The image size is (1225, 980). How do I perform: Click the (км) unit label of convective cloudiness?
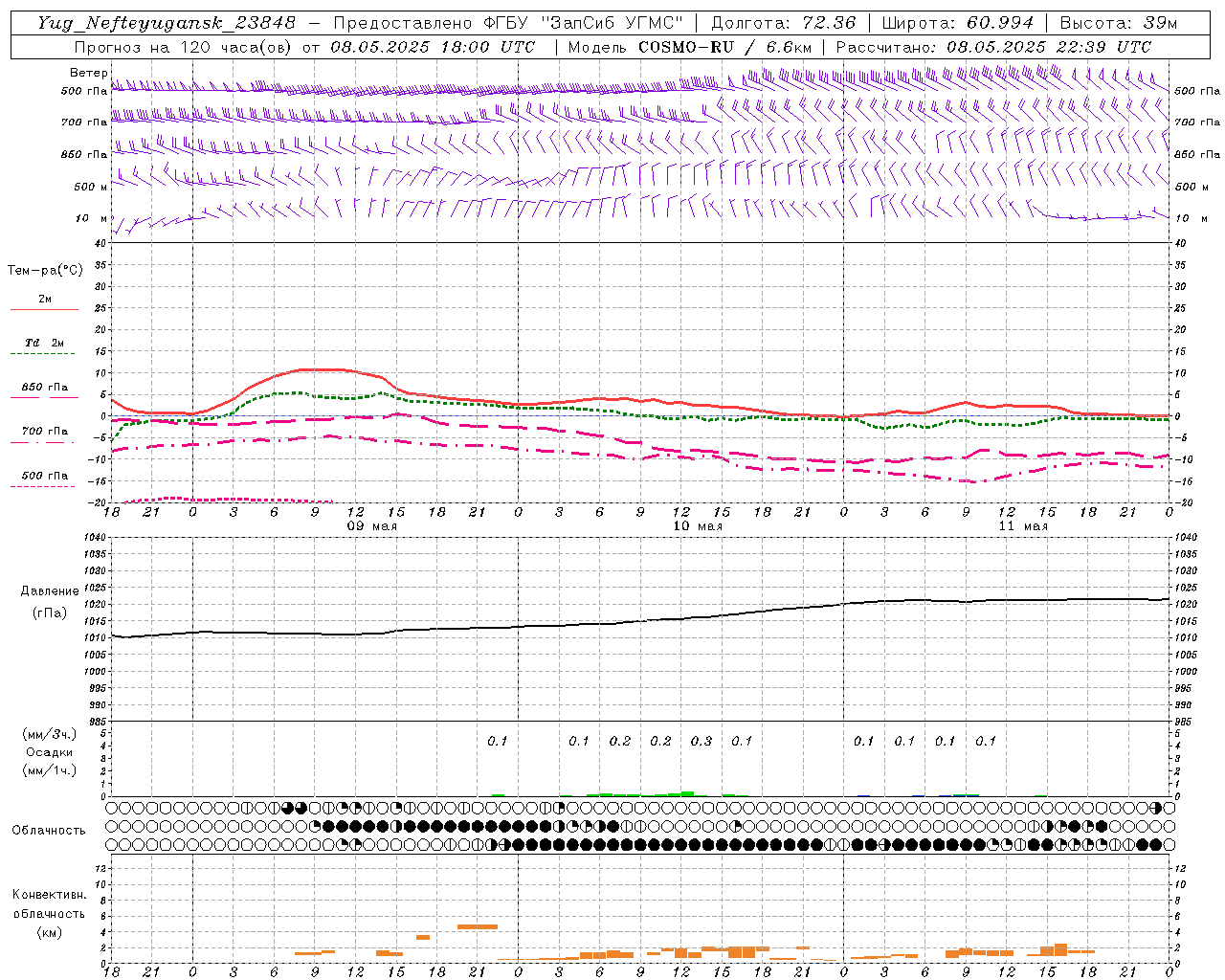tap(50, 932)
